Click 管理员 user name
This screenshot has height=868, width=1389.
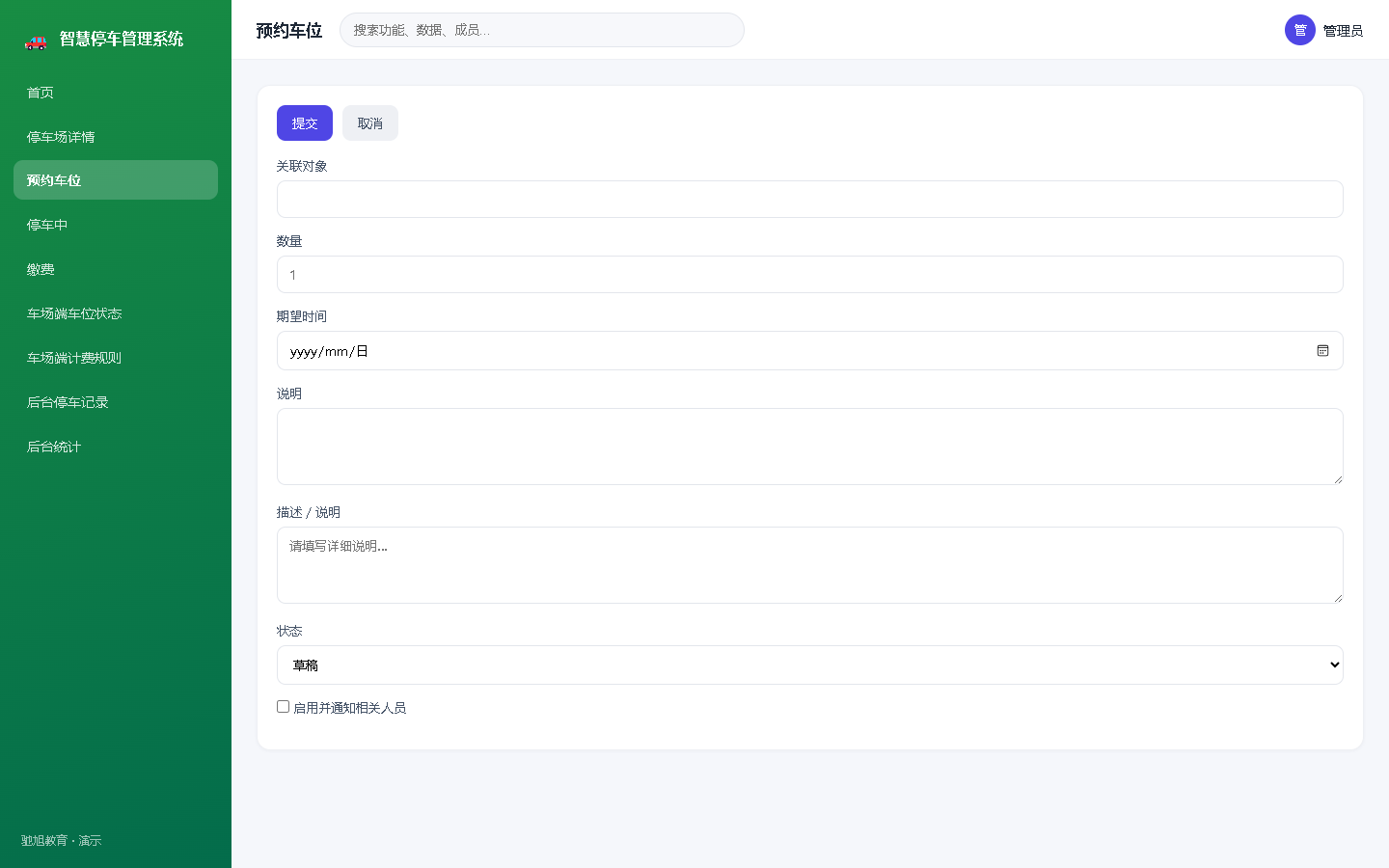click(x=1343, y=31)
